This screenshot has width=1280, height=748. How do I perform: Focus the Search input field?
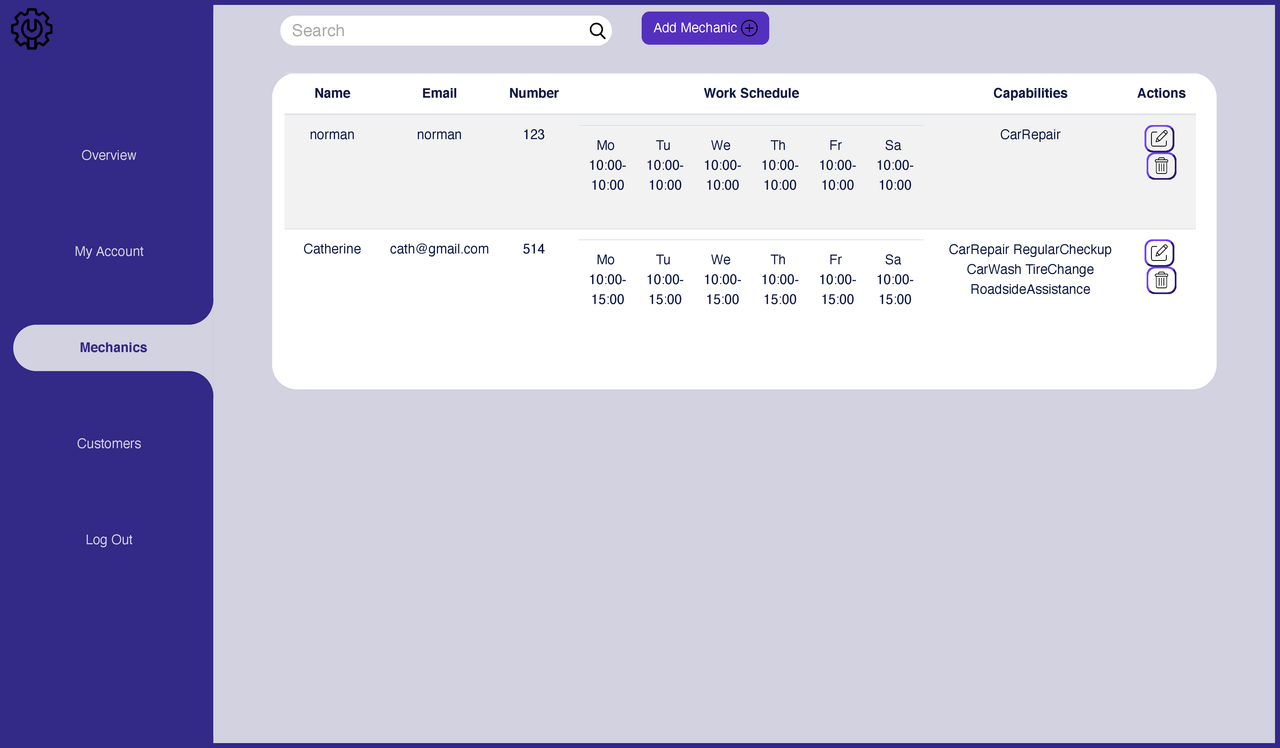[x=446, y=31]
